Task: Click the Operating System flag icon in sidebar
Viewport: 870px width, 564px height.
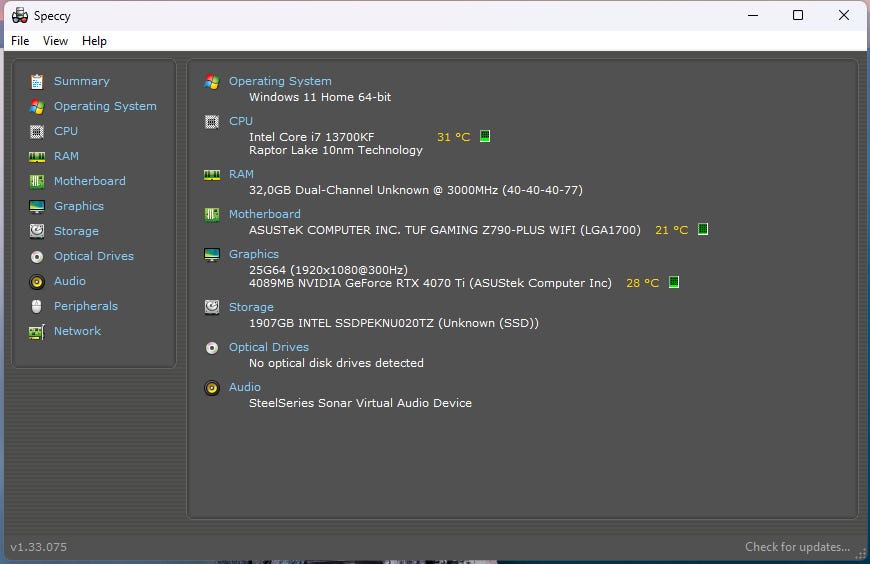Action: 37,107
